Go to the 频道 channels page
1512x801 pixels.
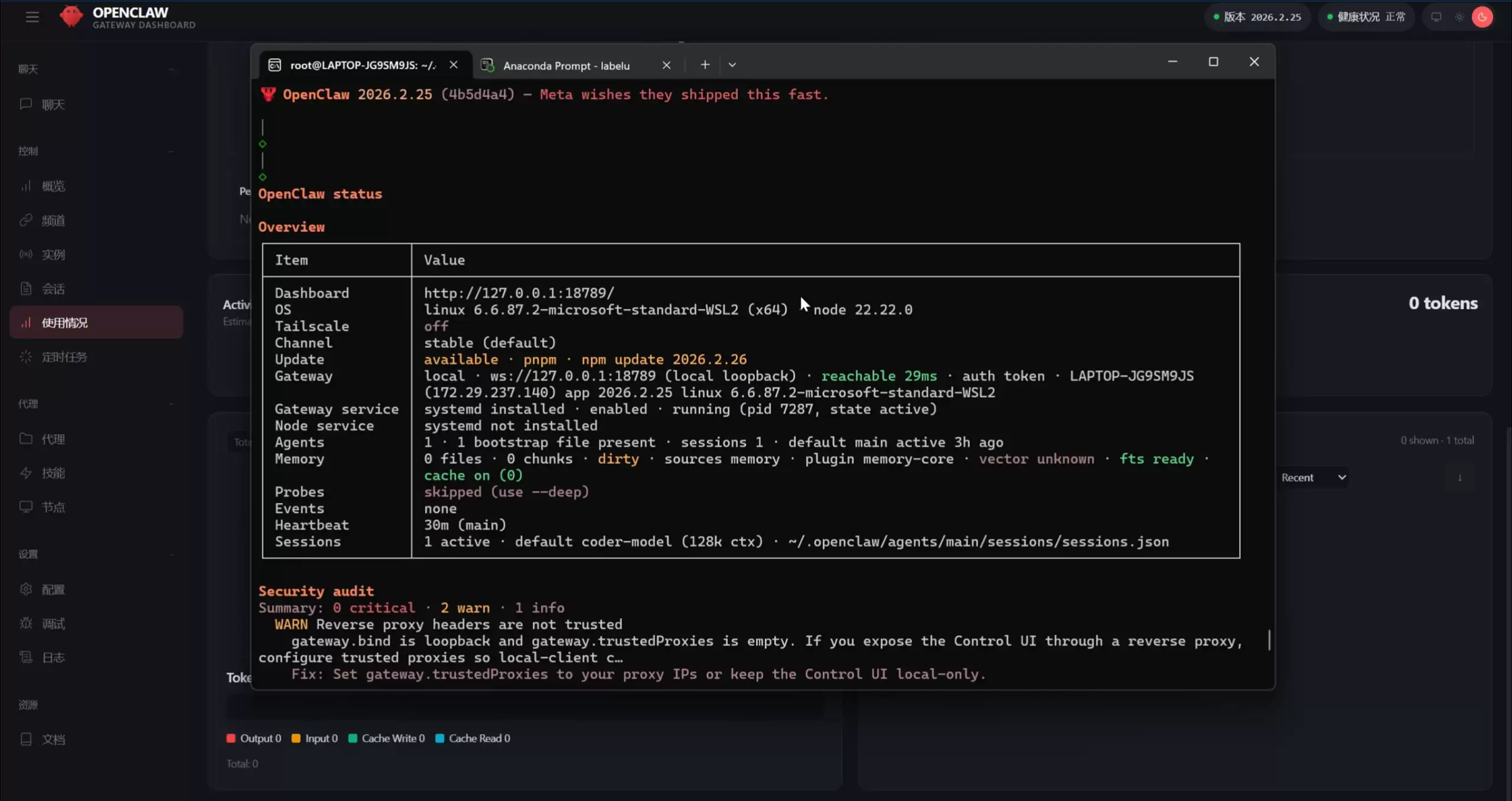(x=53, y=220)
